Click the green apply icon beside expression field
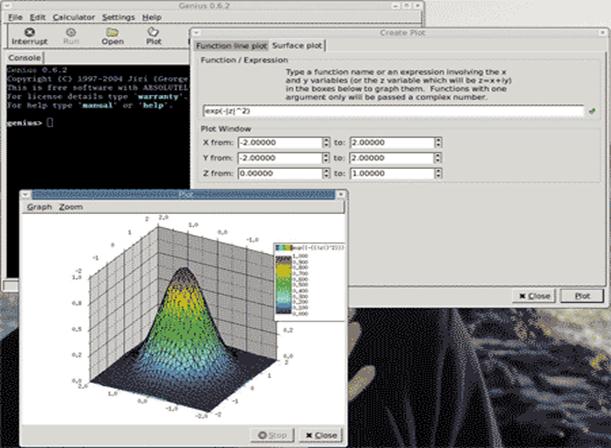Image resolution: width=611 pixels, height=448 pixels. pyautogui.click(x=592, y=111)
